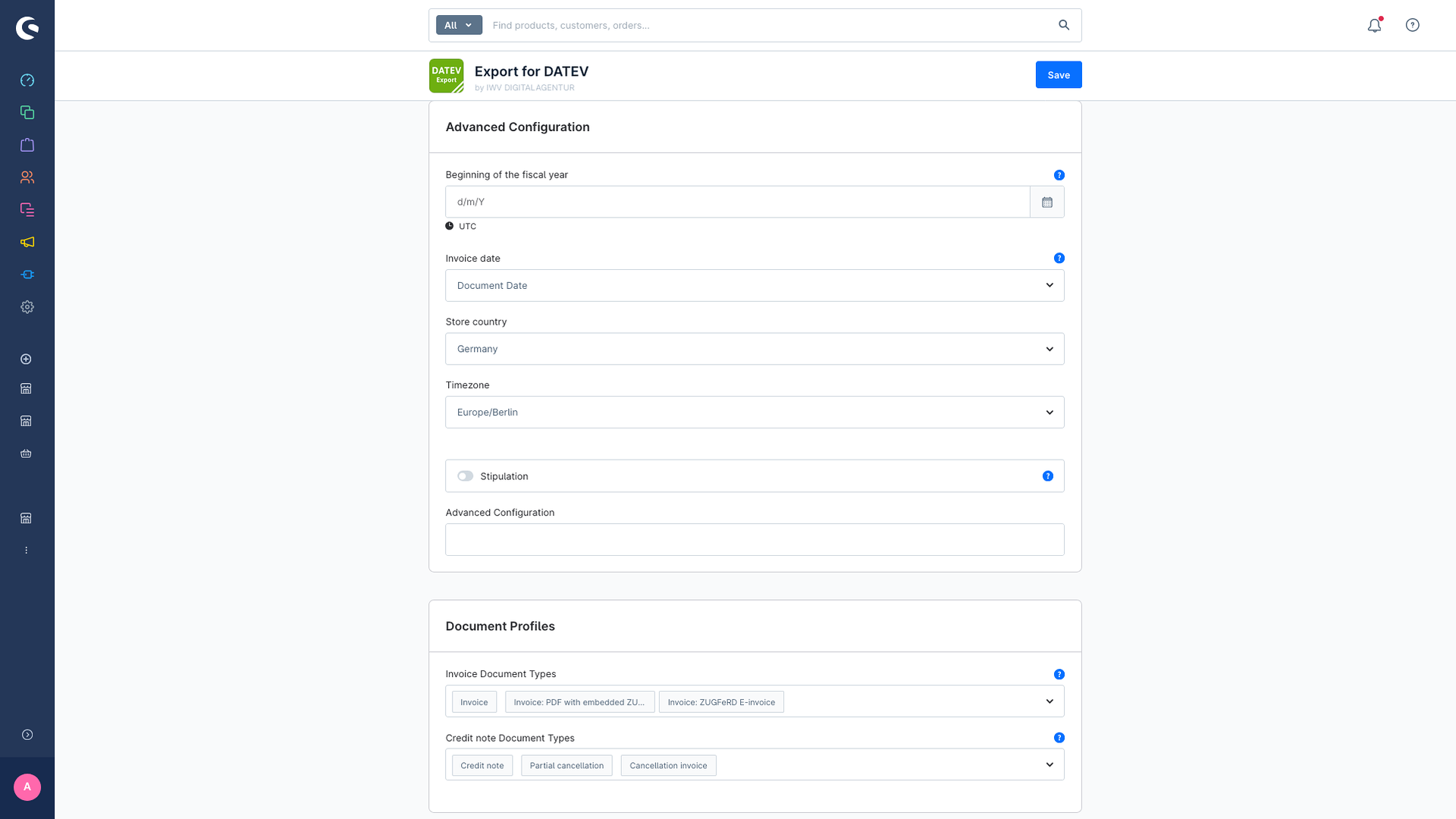The height and width of the screenshot is (819, 1456).
Task: Click the add sales channel plus icon
Action: click(26, 359)
